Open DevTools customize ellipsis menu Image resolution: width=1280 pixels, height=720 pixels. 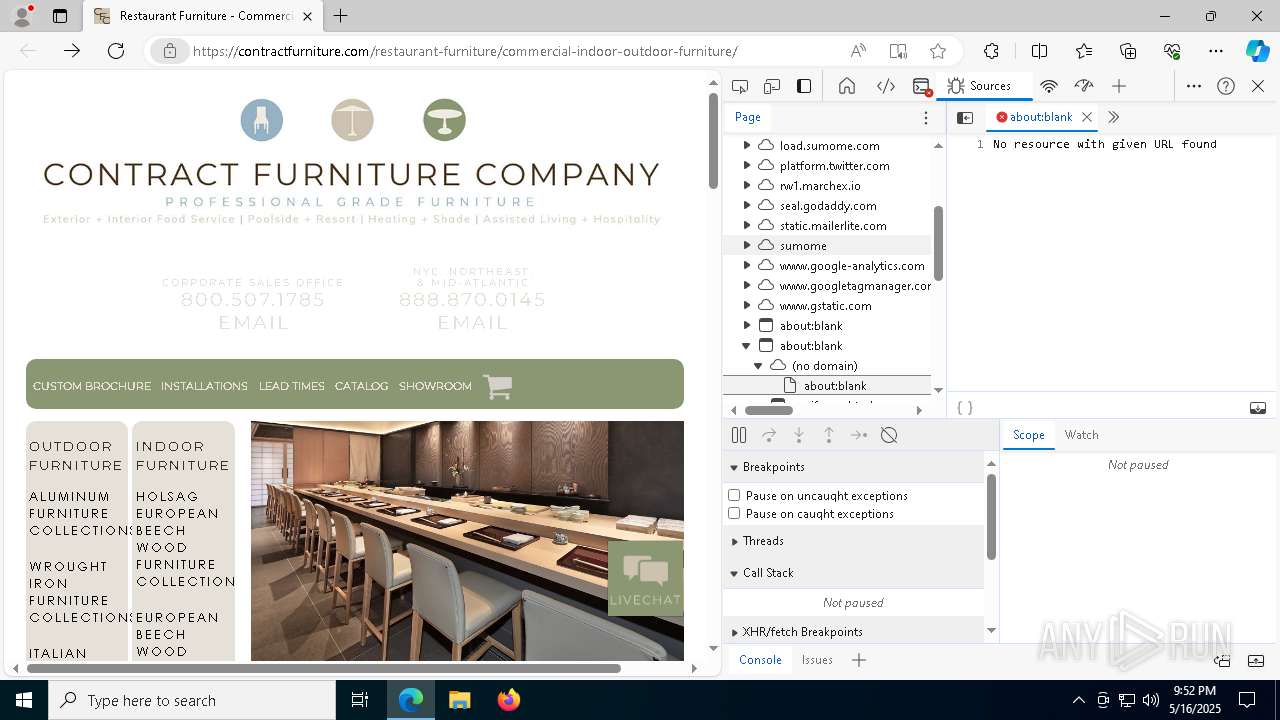(1194, 86)
